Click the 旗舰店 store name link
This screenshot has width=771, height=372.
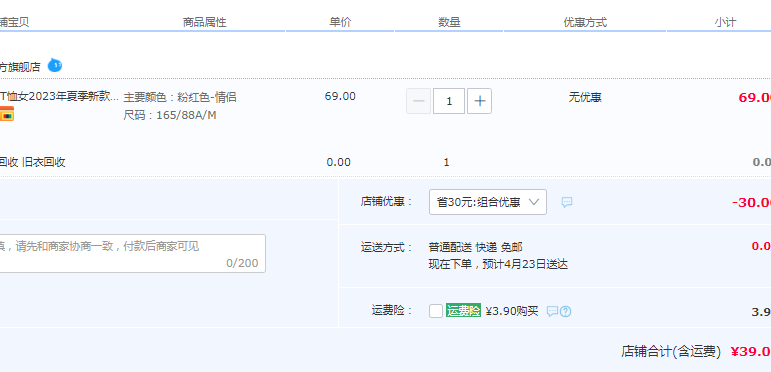[20, 67]
